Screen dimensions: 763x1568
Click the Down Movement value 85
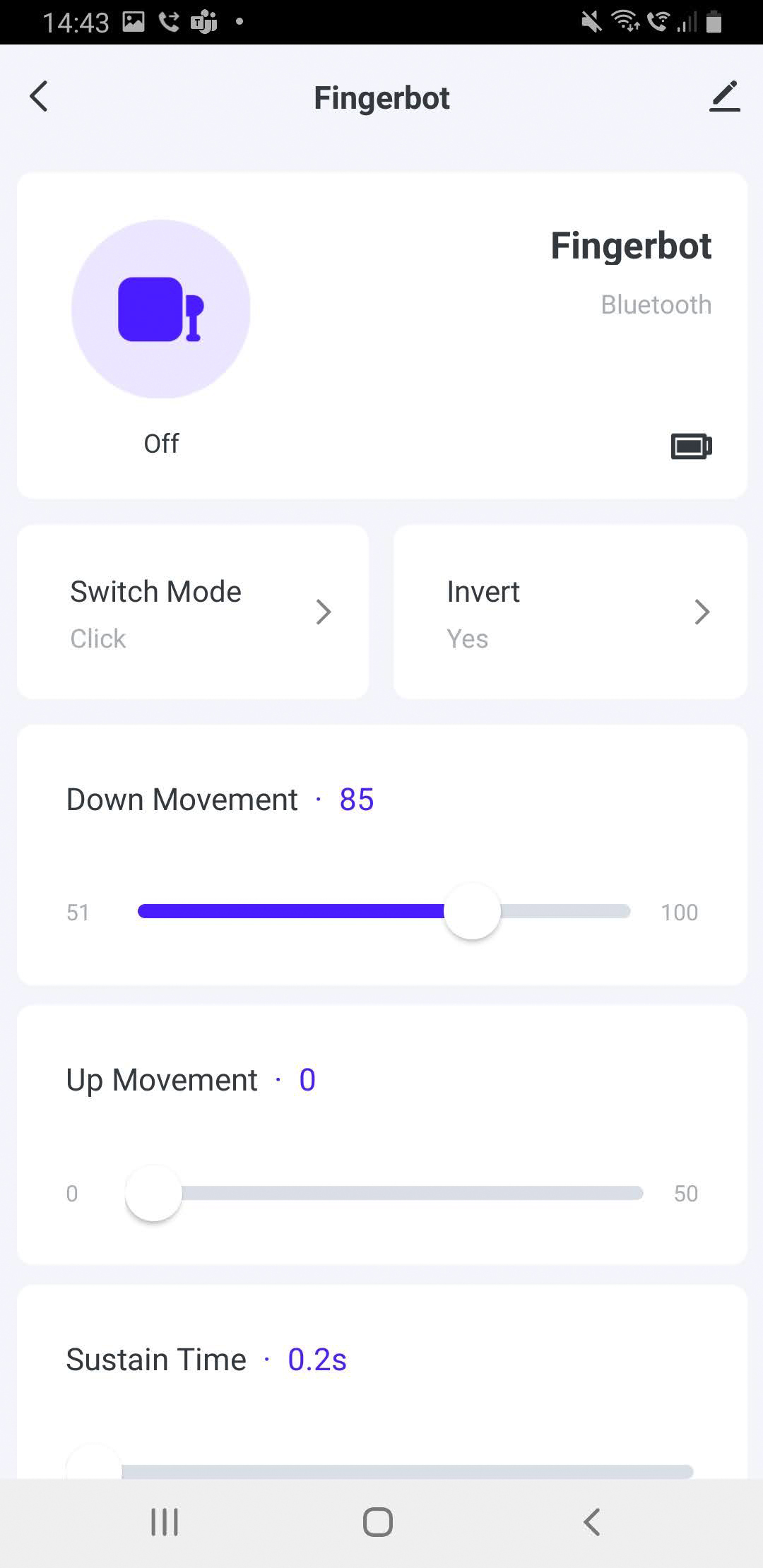pyautogui.click(x=356, y=800)
